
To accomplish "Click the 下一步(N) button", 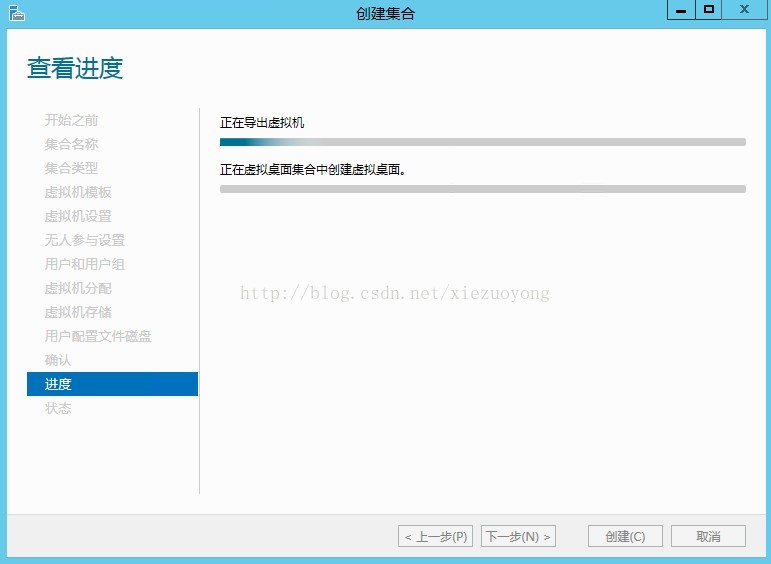I will [518, 536].
